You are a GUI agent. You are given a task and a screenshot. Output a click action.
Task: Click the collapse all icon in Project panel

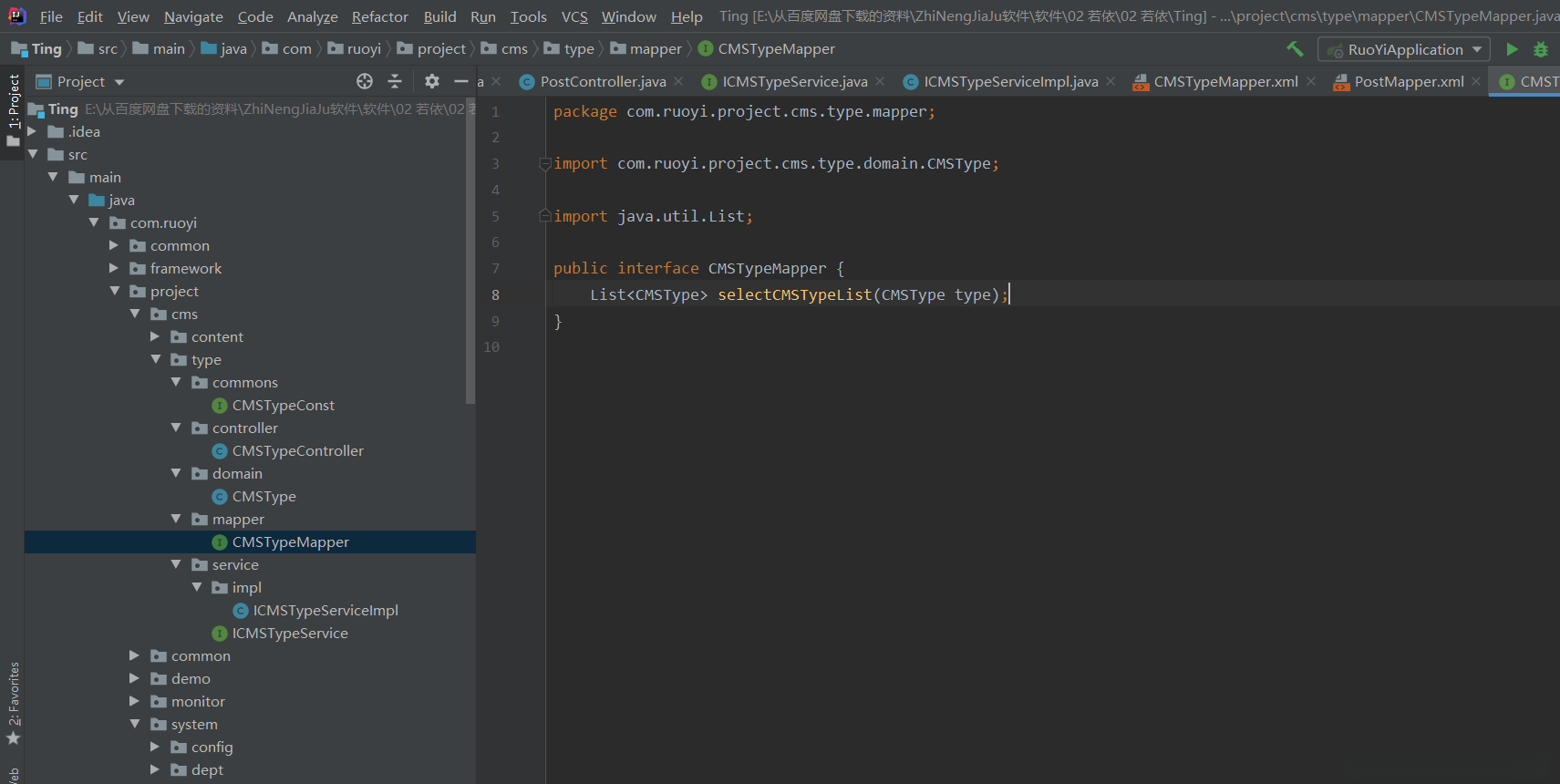click(x=395, y=81)
